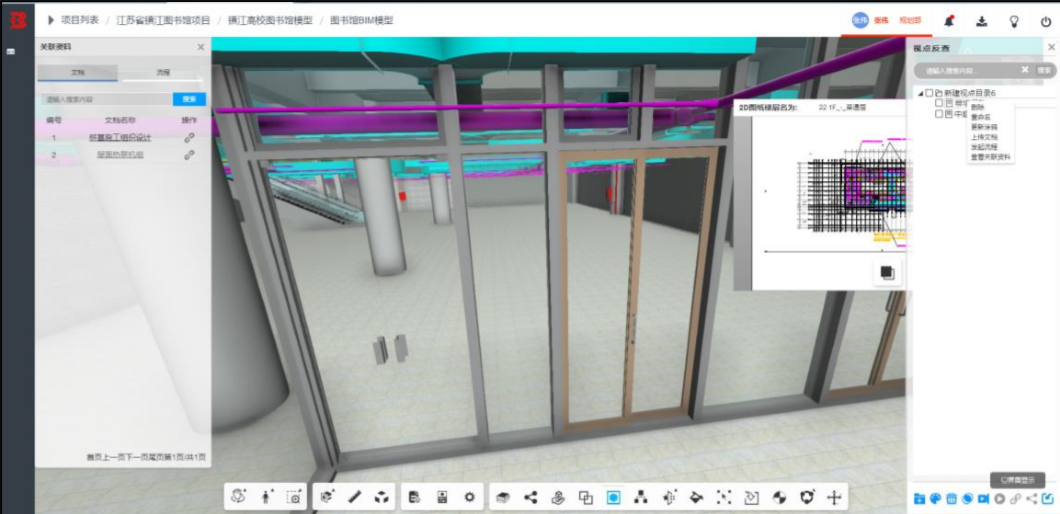Screen dimensions: 1060x514
Task: Tick the first child viewpoint checkbox
Action: click(x=939, y=103)
